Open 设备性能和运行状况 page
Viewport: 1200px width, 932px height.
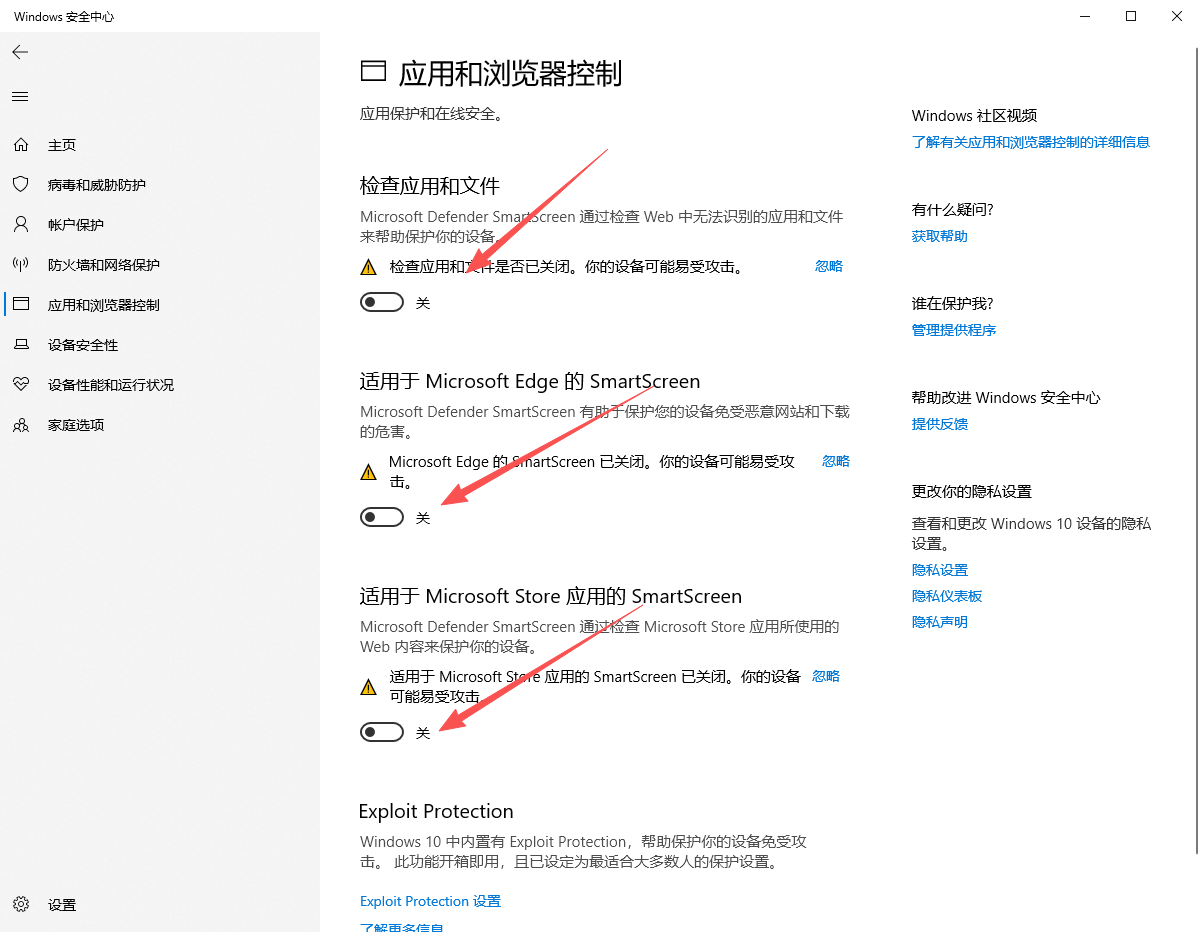tap(111, 385)
